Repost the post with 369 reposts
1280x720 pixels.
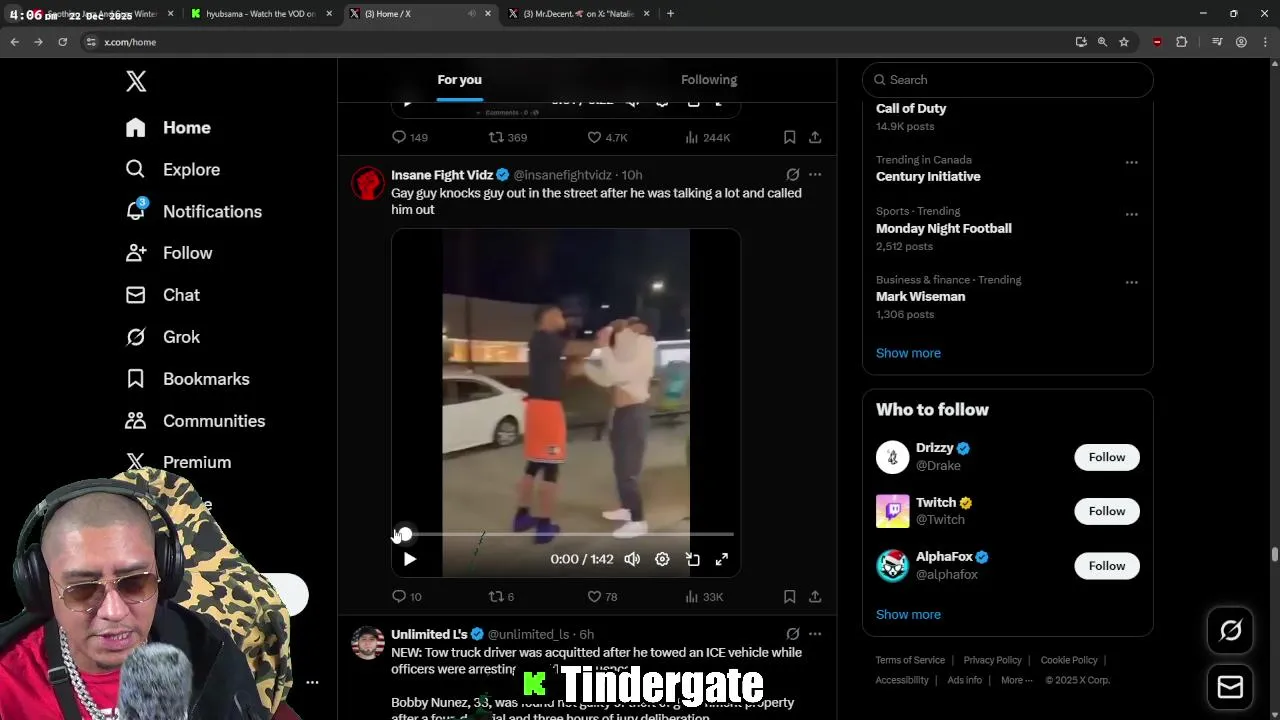point(507,137)
